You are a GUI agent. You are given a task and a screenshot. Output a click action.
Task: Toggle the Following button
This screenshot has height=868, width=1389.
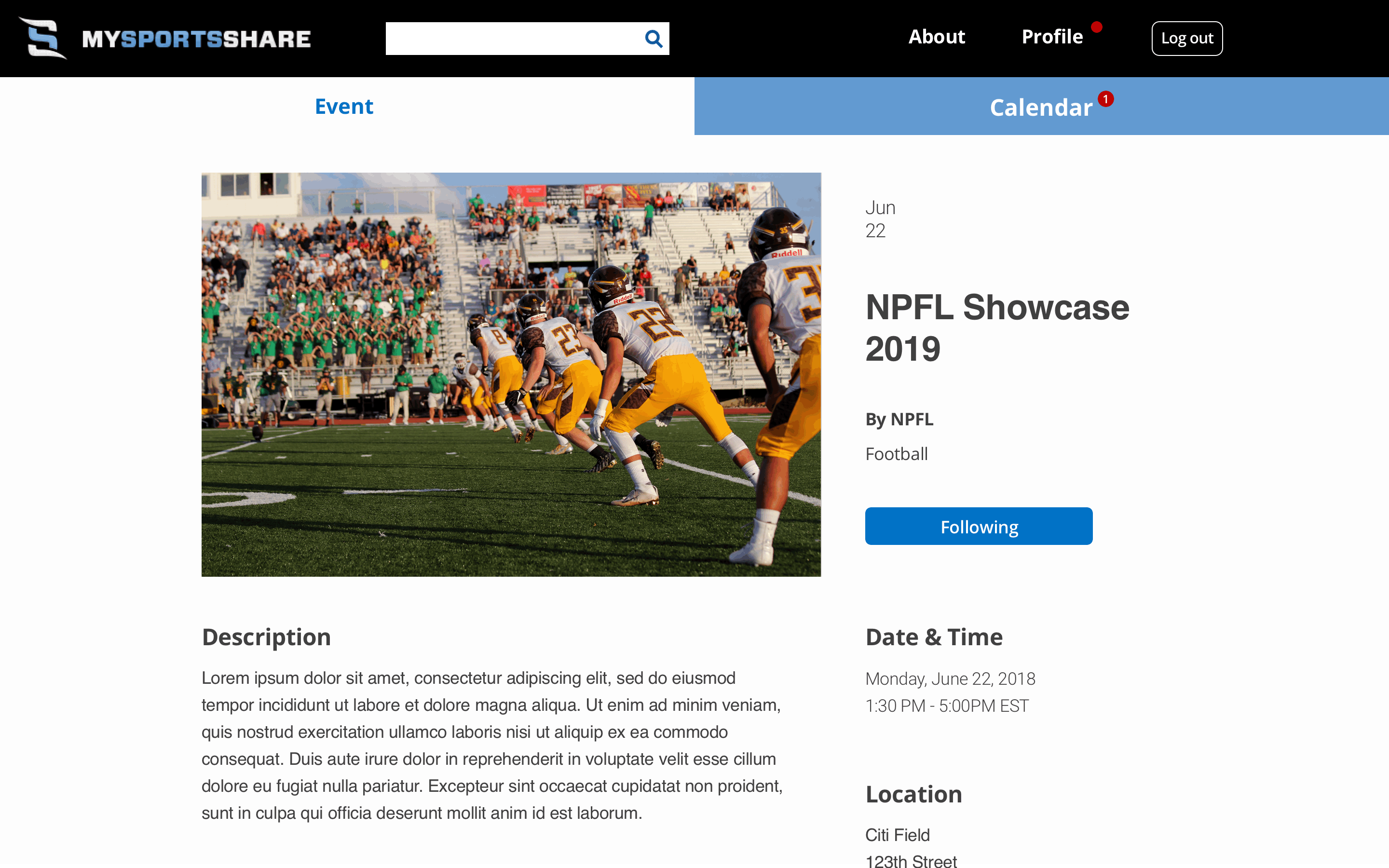pyautogui.click(x=979, y=527)
